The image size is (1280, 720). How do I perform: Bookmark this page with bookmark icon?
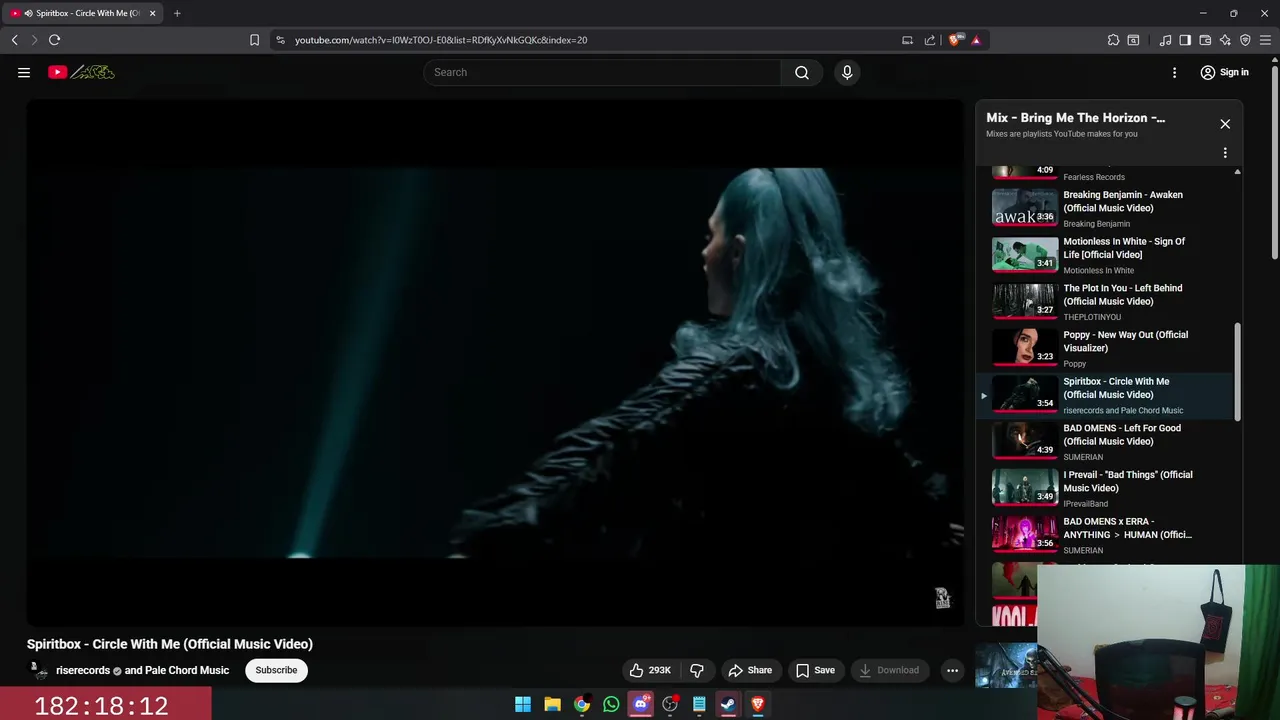click(x=254, y=40)
